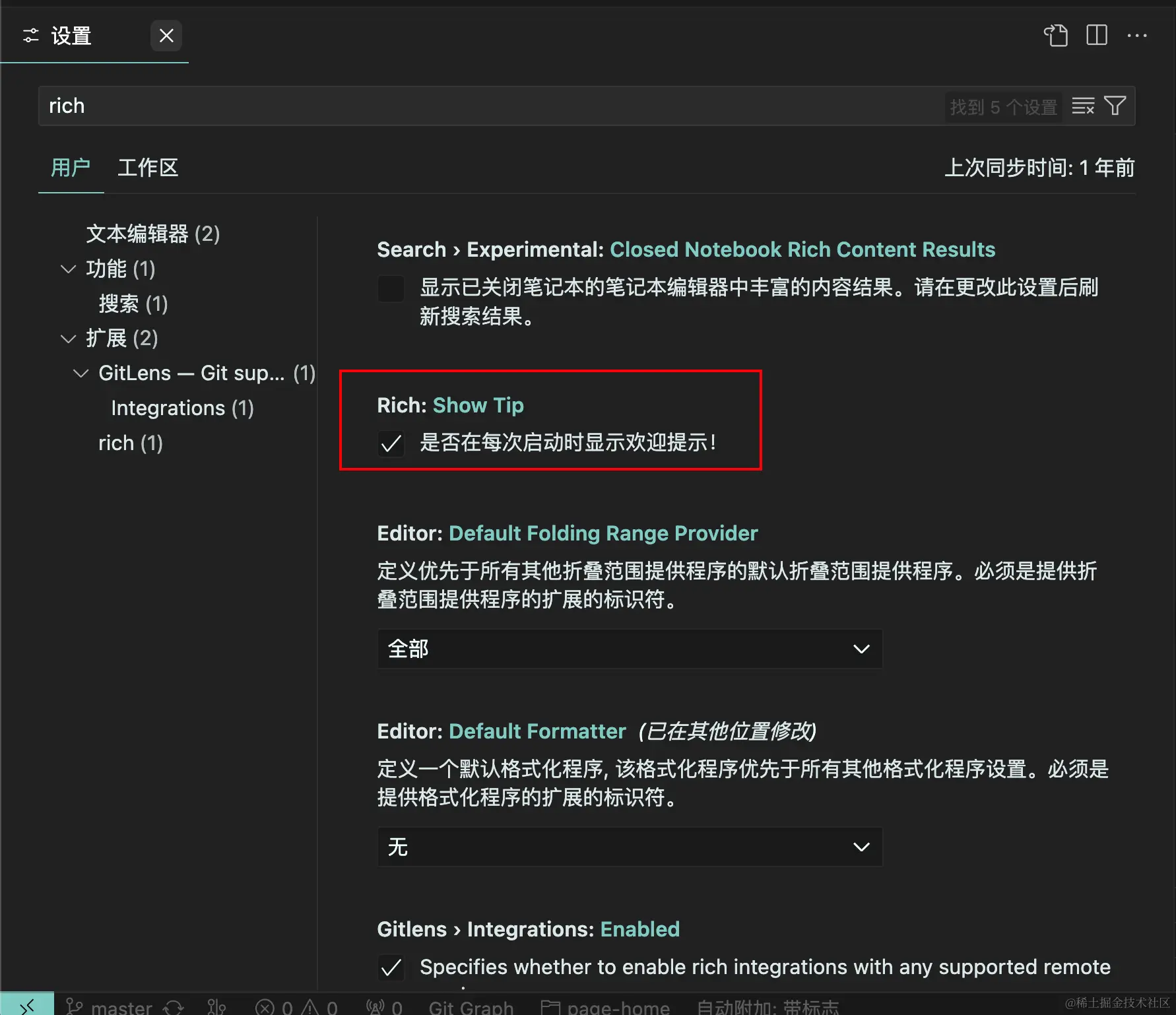Click 已在其他位置修改 link on Default Formatter
Viewport: 1176px width, 1015px height.
tap(727, 731)
